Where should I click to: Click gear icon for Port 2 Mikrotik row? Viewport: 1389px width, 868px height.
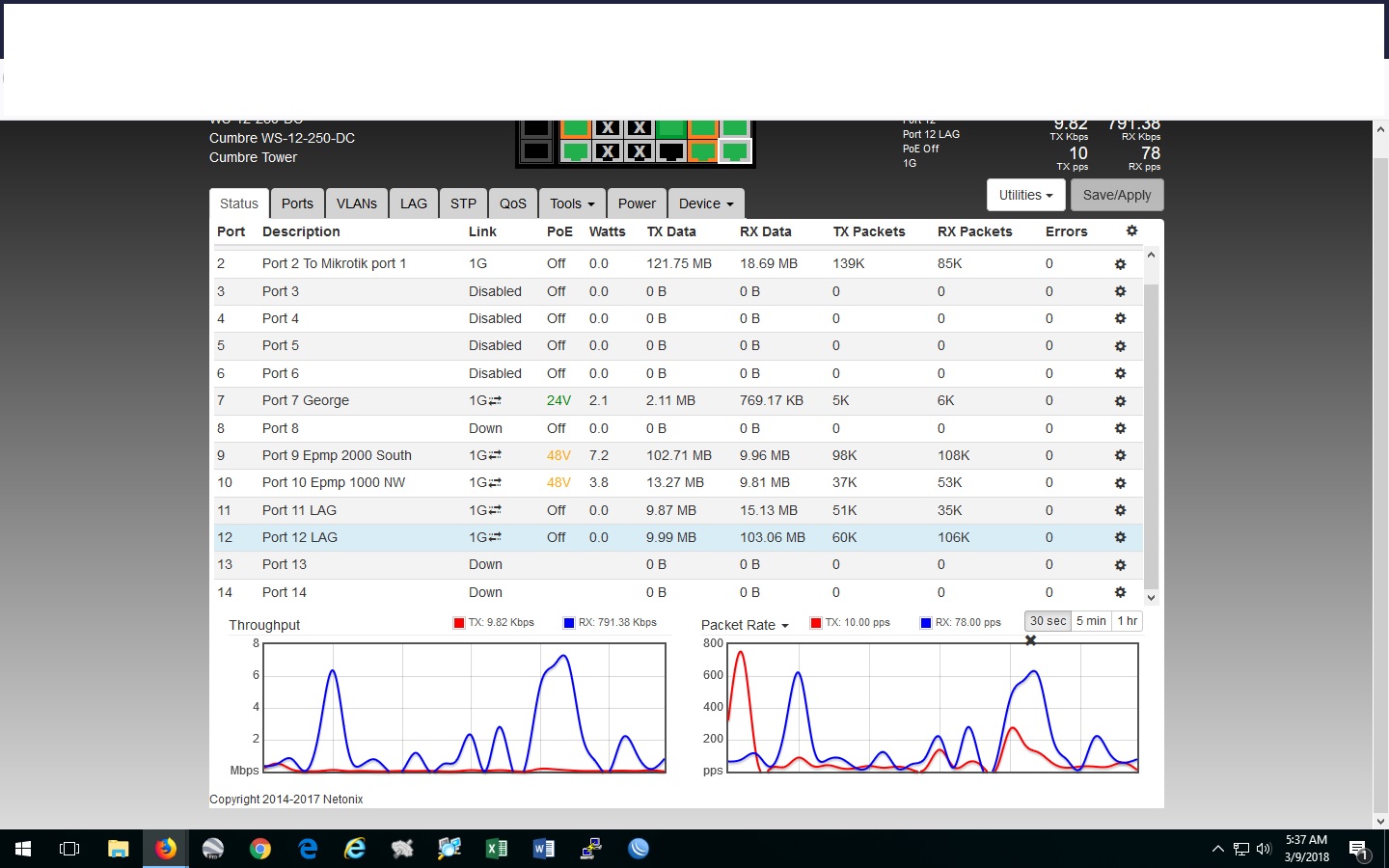(1120, 264)
